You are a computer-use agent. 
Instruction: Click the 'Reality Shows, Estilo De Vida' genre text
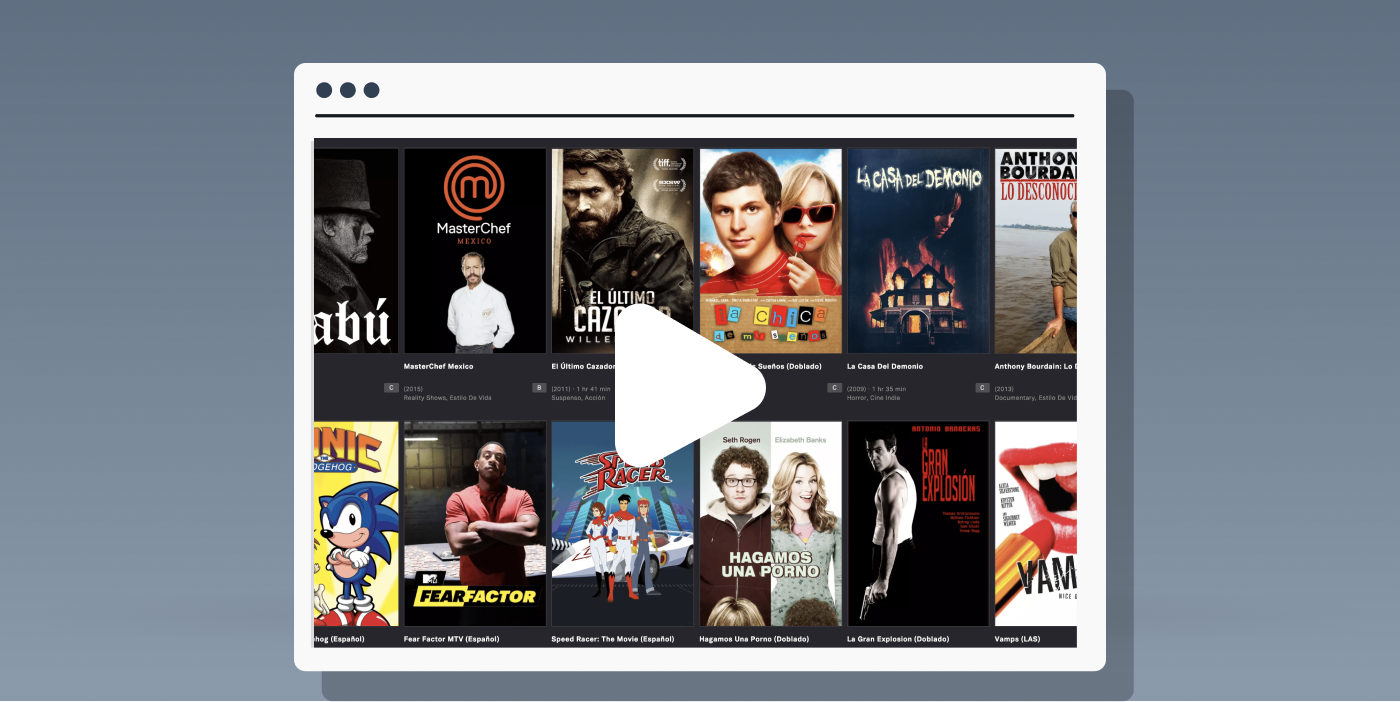449,398
